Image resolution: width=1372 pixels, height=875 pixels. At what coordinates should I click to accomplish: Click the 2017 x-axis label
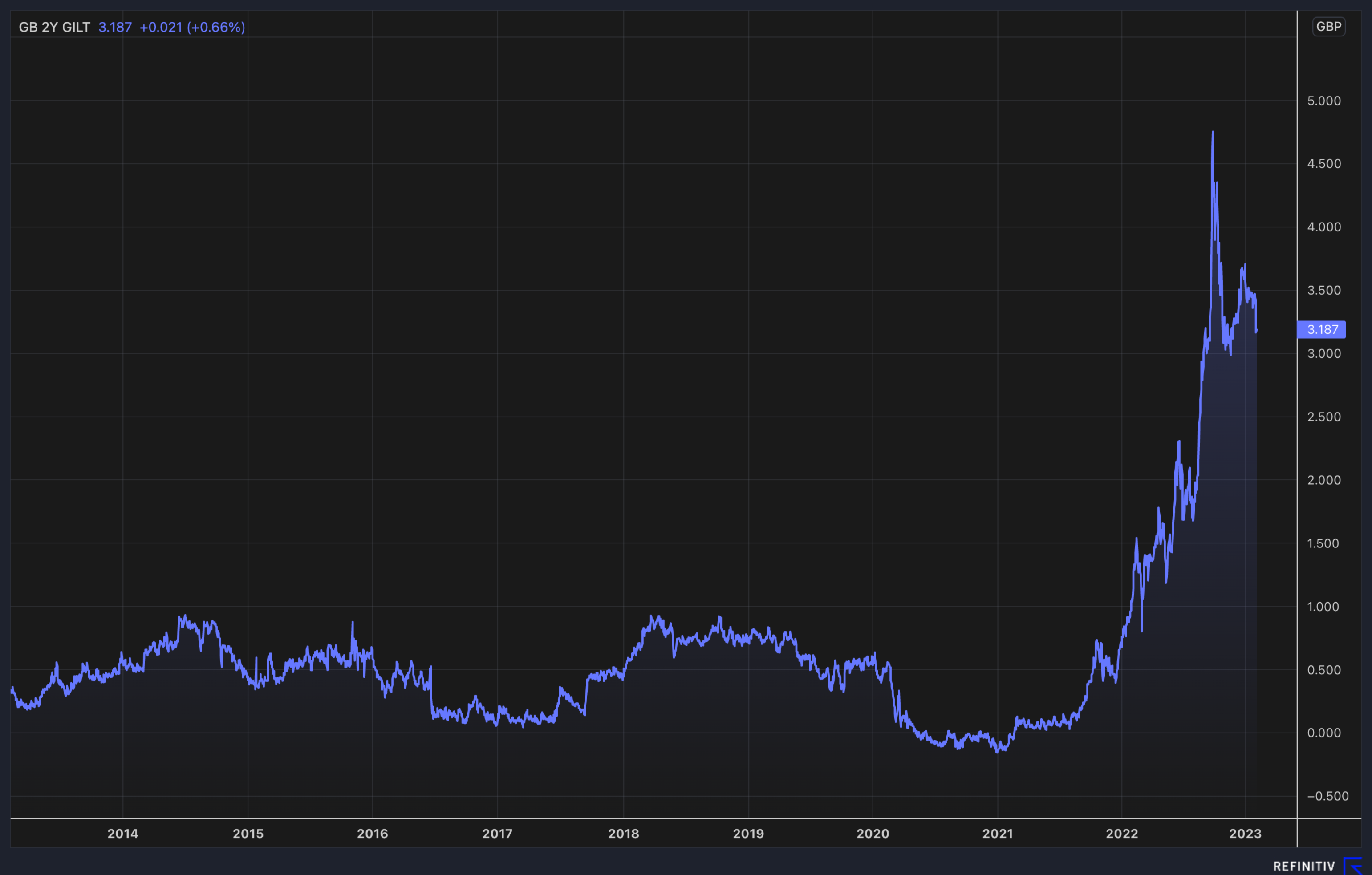(x=497, y=834)
